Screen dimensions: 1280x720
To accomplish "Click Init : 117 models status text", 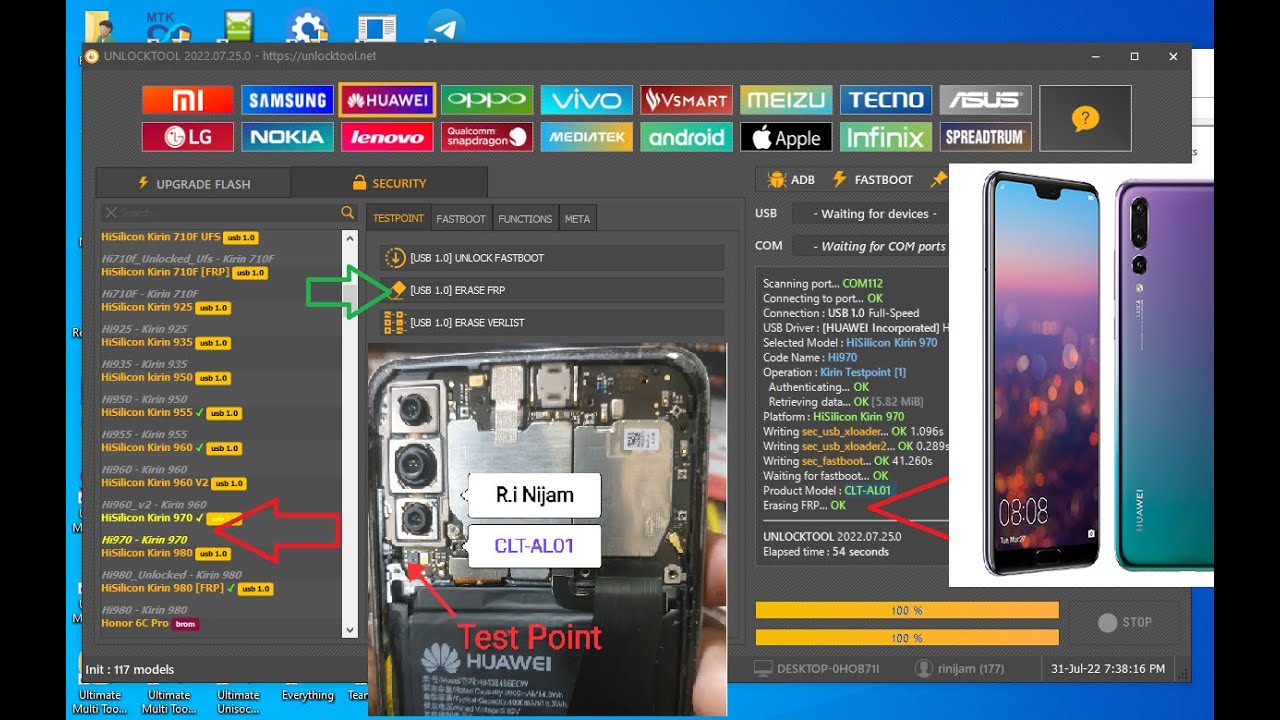I will tap(130, 670).
